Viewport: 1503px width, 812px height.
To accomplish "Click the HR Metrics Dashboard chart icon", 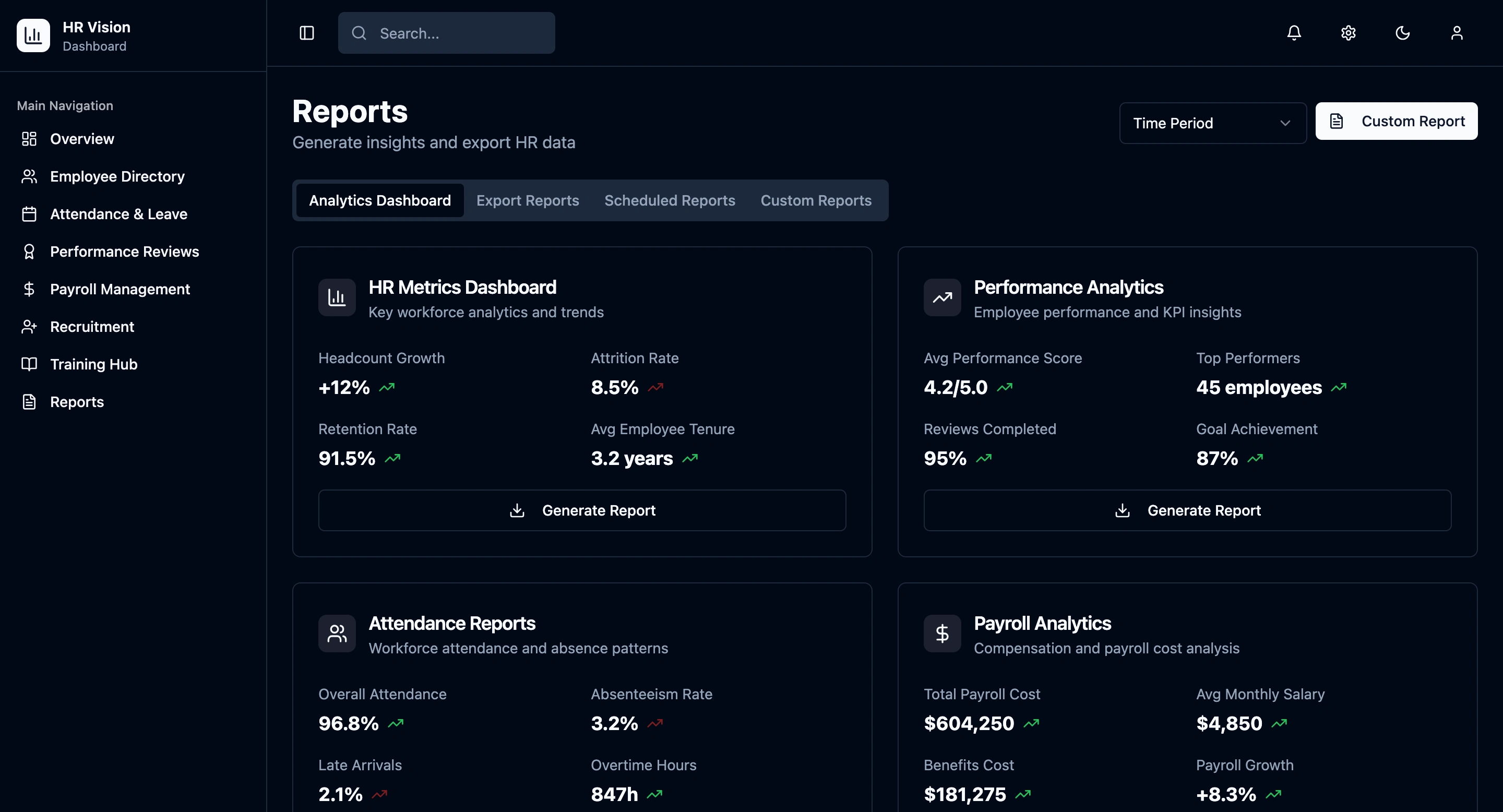I will [x=337, y=297].
